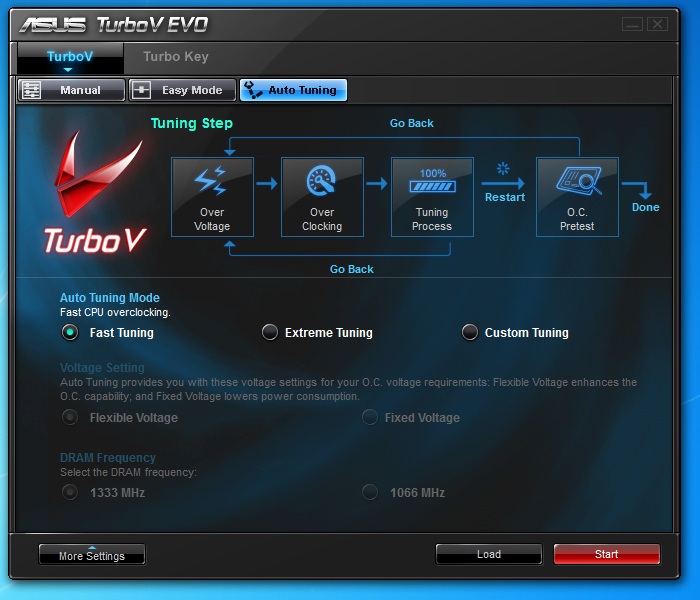Click the Load button

pyautogui.click(x=489, y=554)
